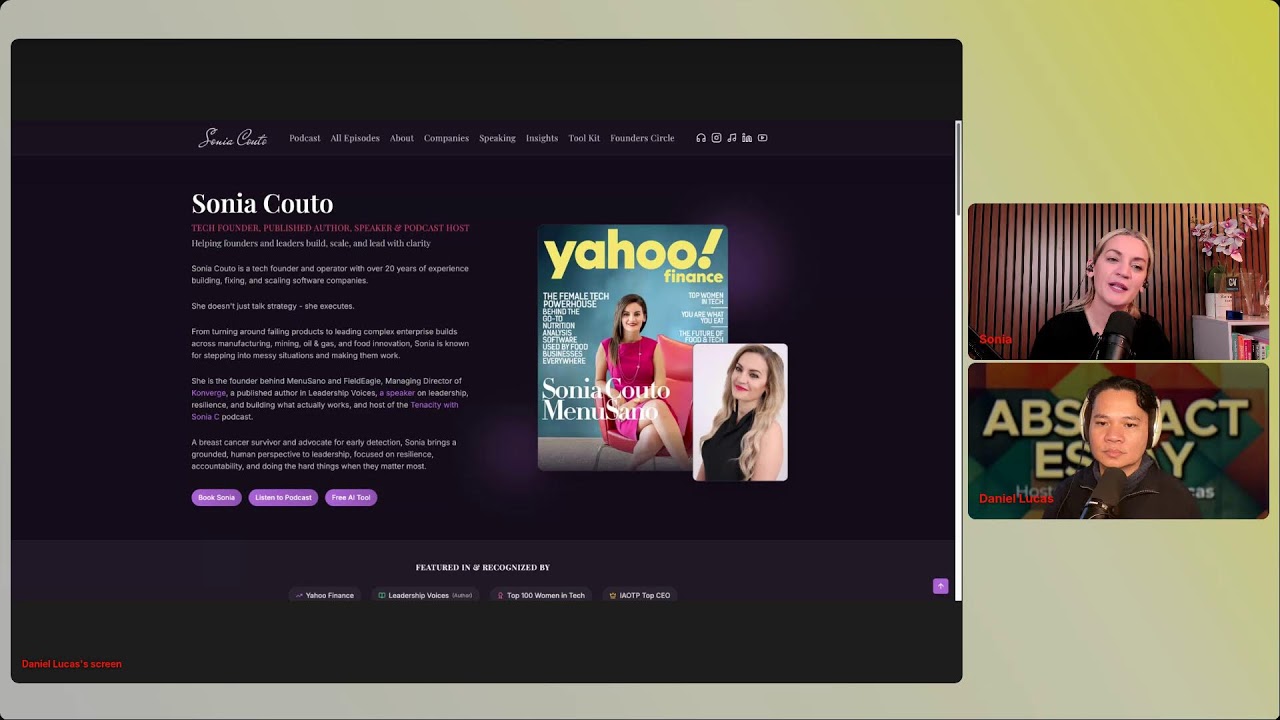
Task: Open the Speaking nav item
Action: 497,138
